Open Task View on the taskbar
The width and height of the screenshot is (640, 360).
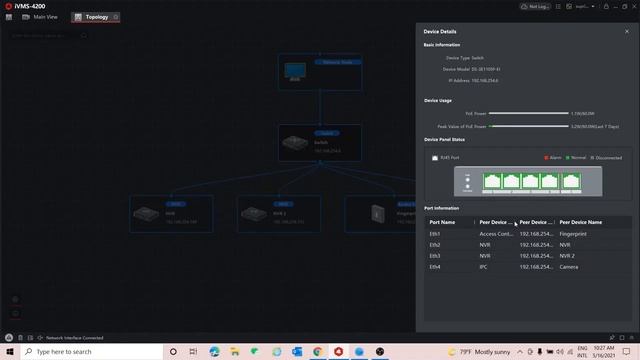click(193, 351)
